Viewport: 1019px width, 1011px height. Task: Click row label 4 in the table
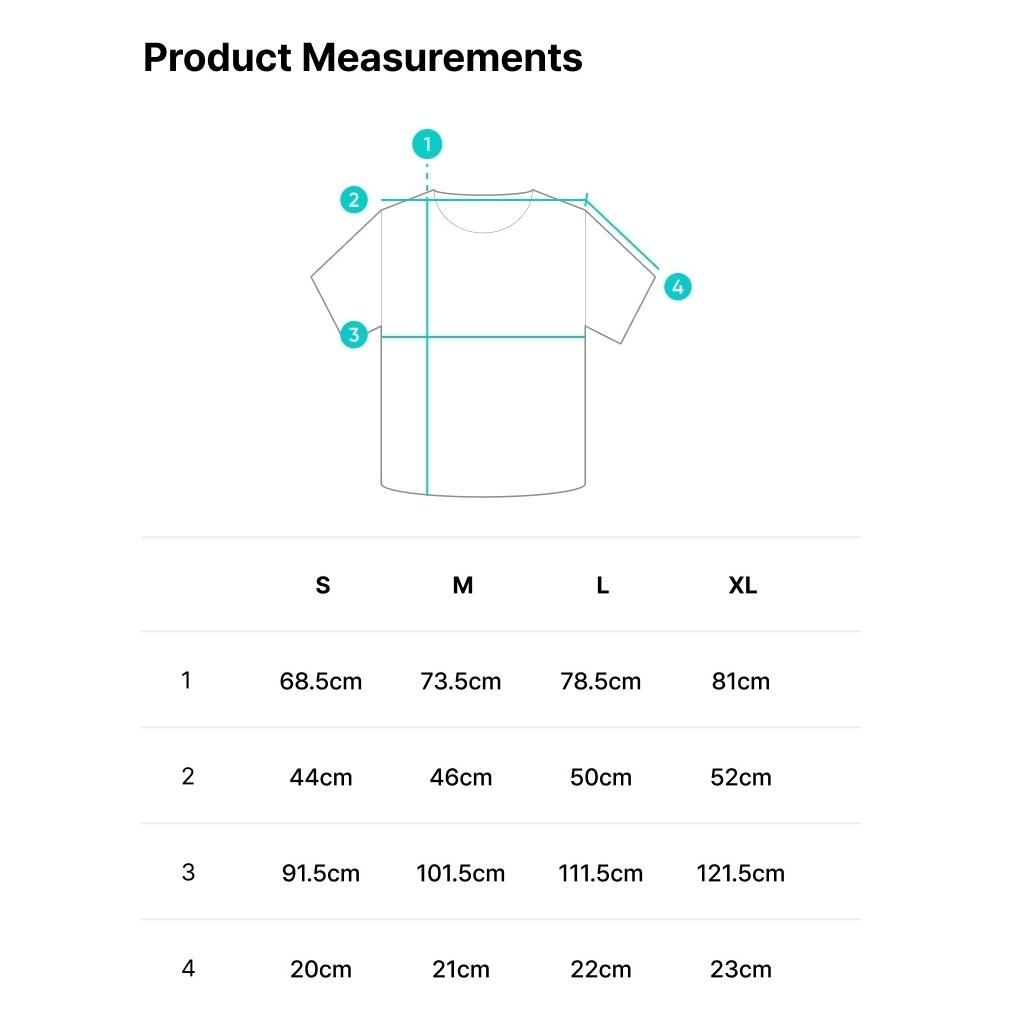[x=188, y=969]
